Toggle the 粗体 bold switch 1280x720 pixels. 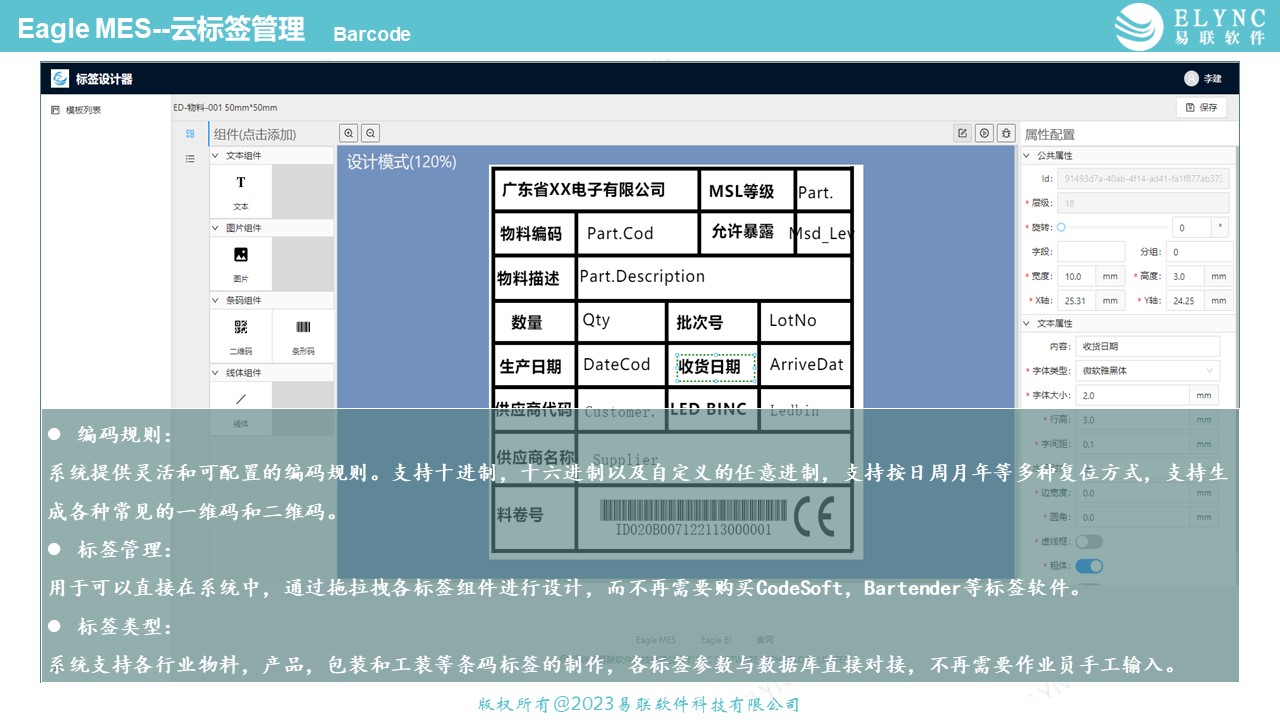pyautogui.click(x=1089, y=566)
